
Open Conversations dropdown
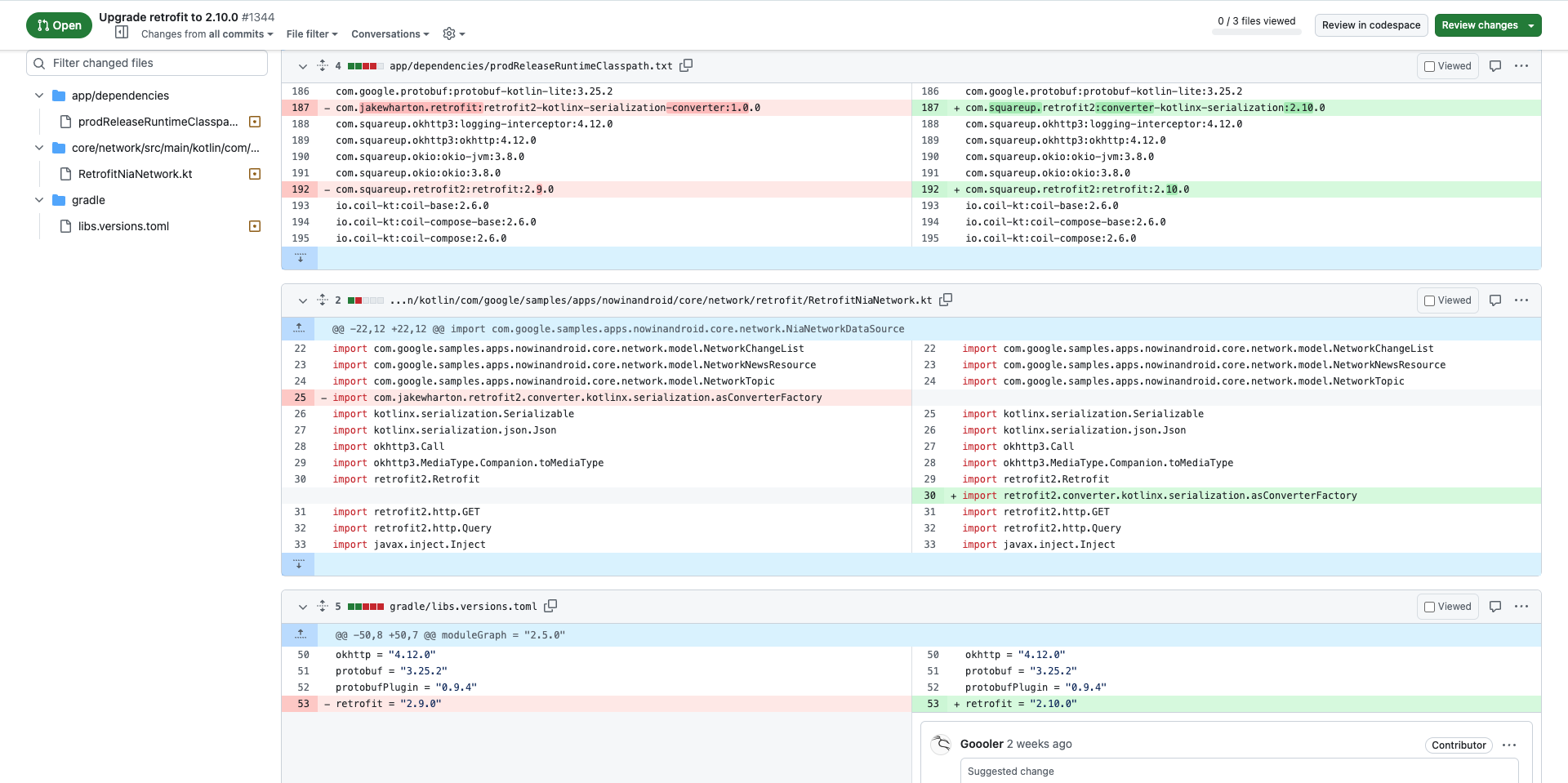[x=390, y=34]
